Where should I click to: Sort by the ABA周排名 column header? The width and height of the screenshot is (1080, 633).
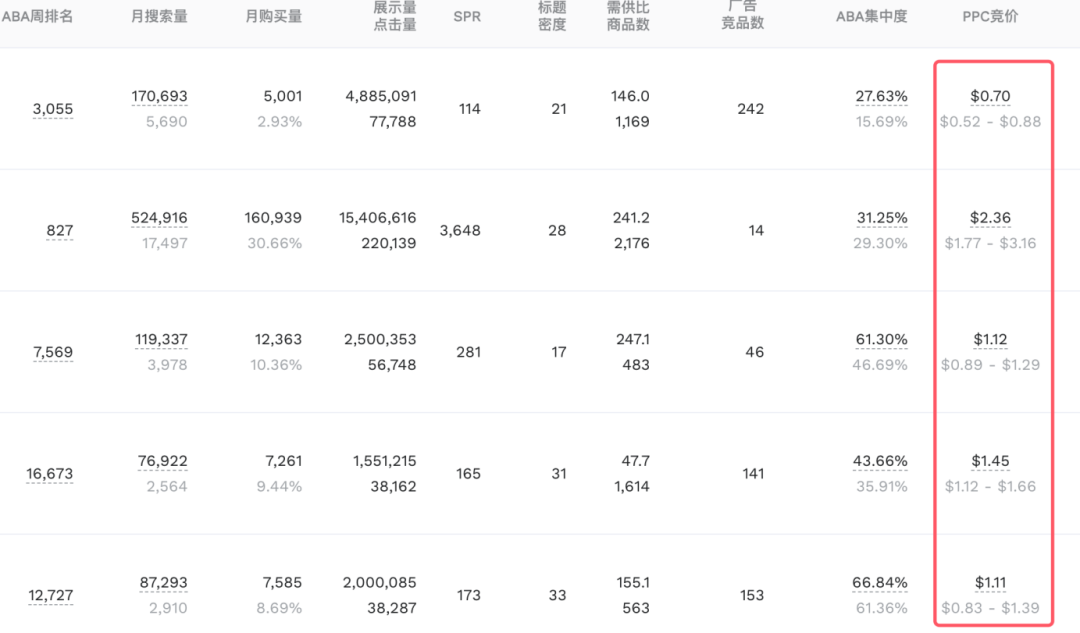[x=37, y=16]
